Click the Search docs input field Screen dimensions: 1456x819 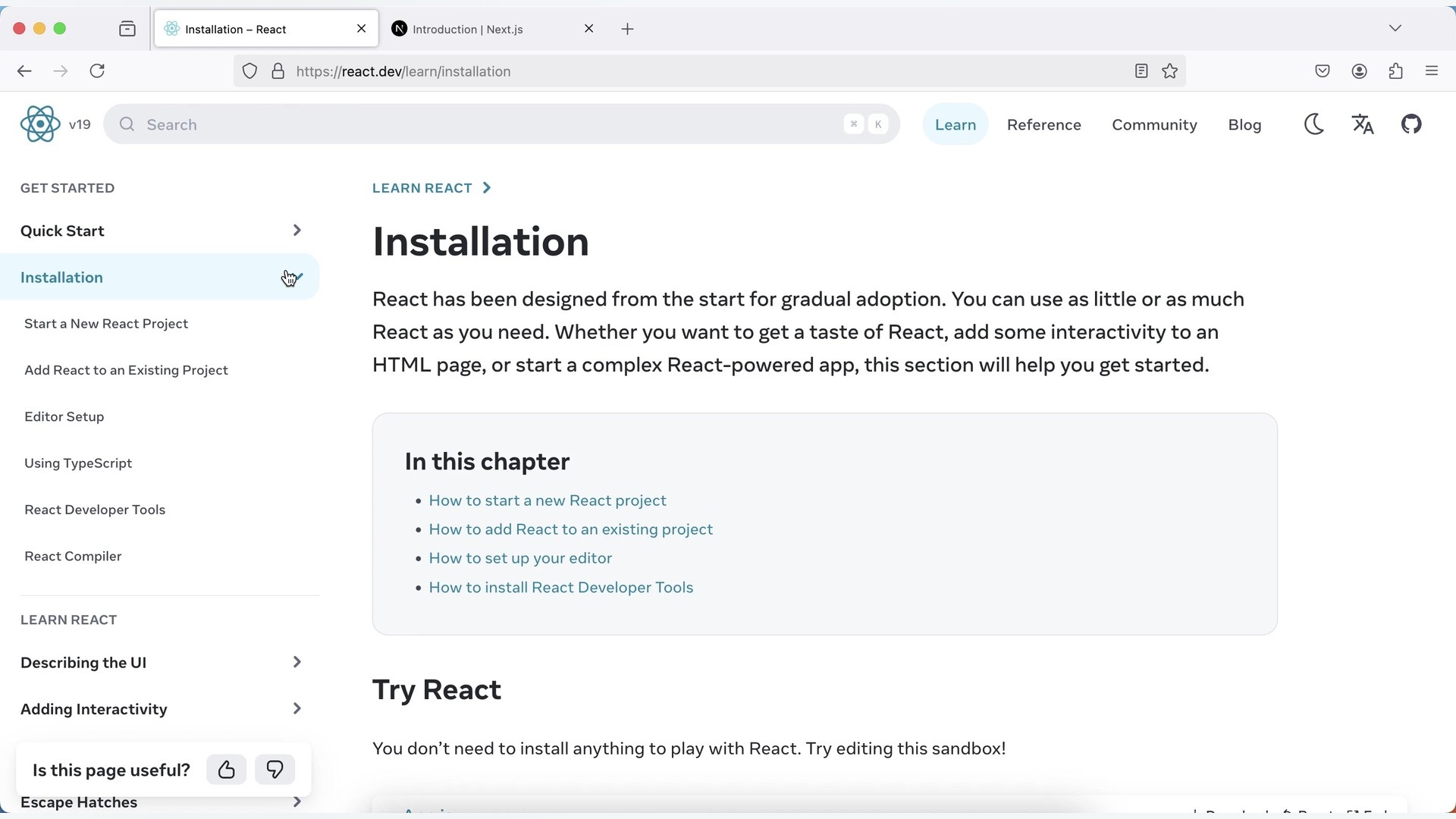pos(501,124)
